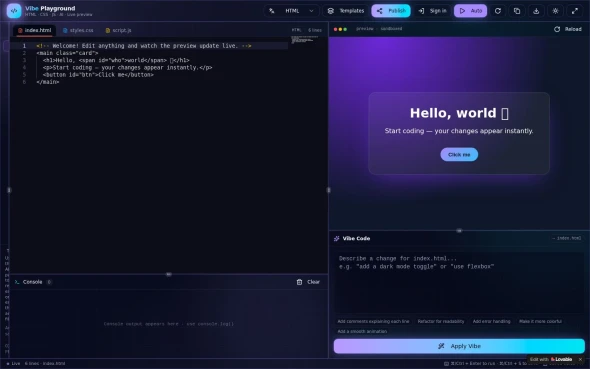Click the 'Start coding' paragraph in preview
Screen dimensions: 590x369
pyautogui.click(x=459, y=131)
